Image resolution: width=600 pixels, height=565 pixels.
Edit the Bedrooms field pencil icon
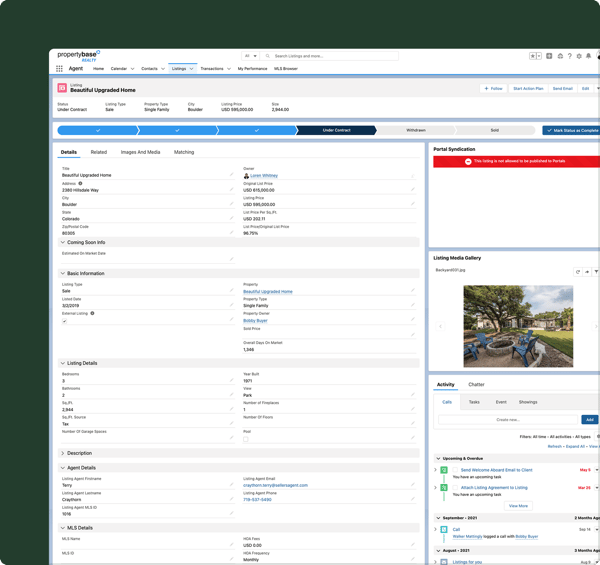(232, 380)
